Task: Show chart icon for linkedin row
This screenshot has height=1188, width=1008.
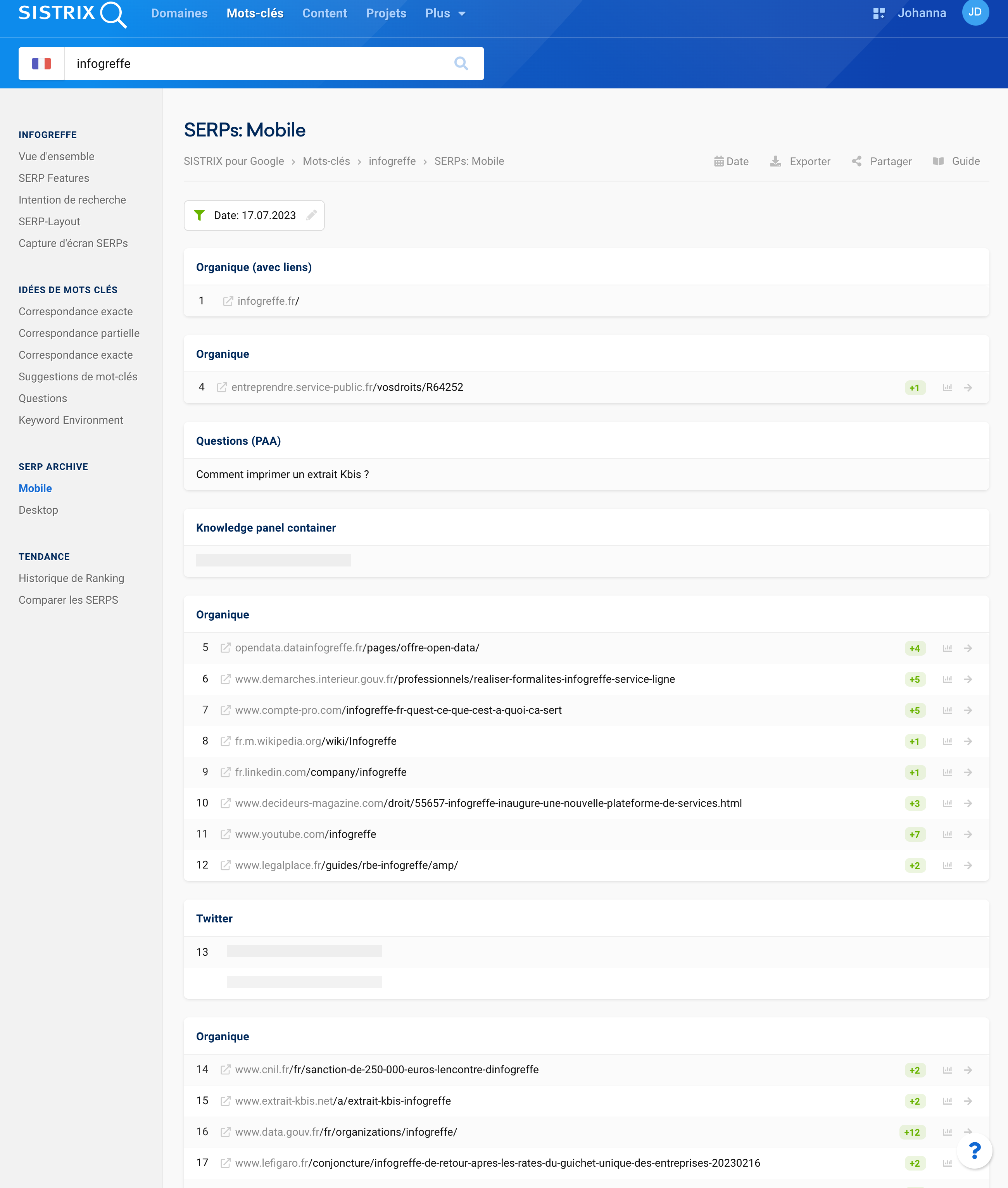Action: 948,773
